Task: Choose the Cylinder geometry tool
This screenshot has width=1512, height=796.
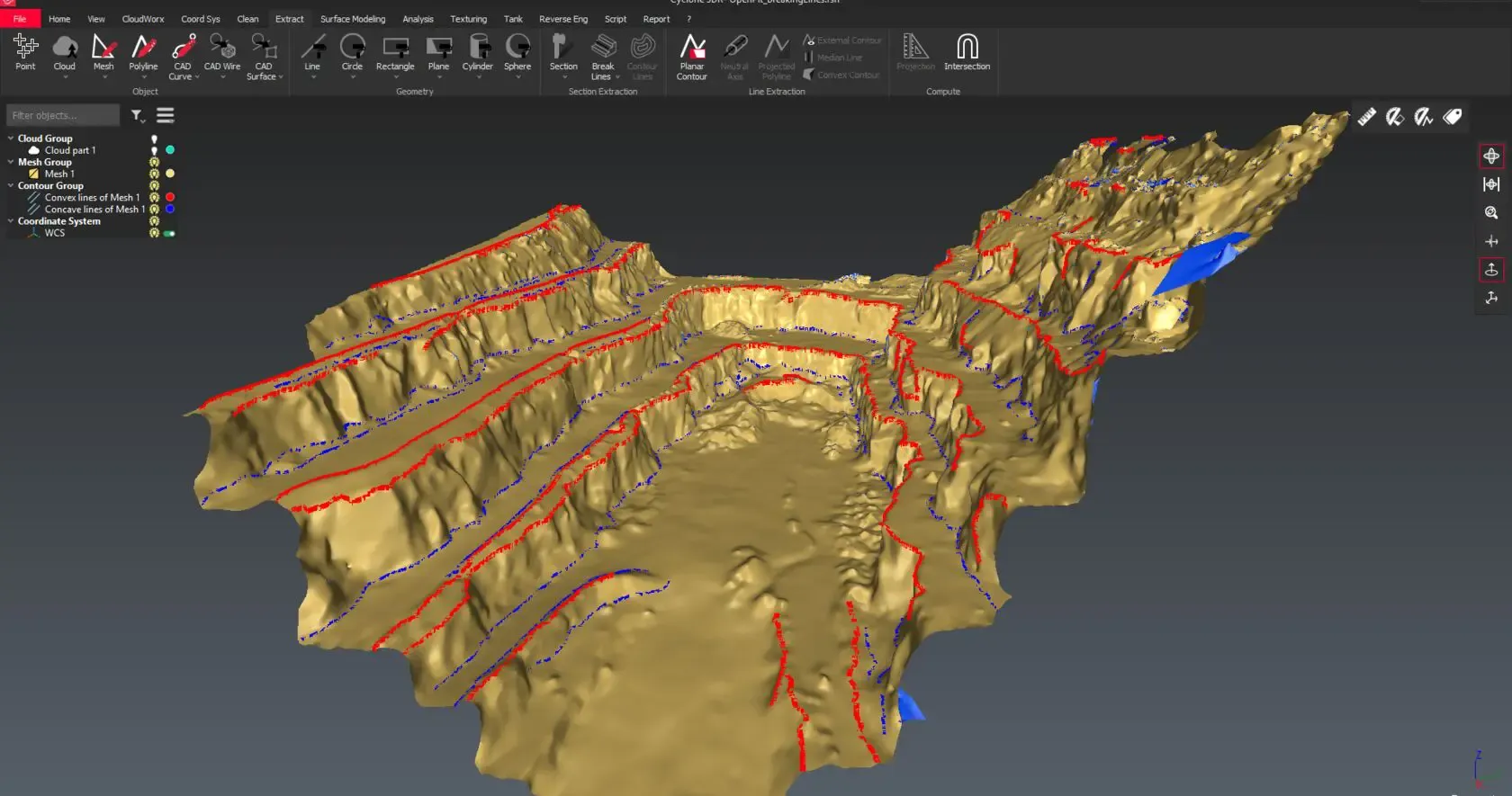Action: click(x=478, y=53)
